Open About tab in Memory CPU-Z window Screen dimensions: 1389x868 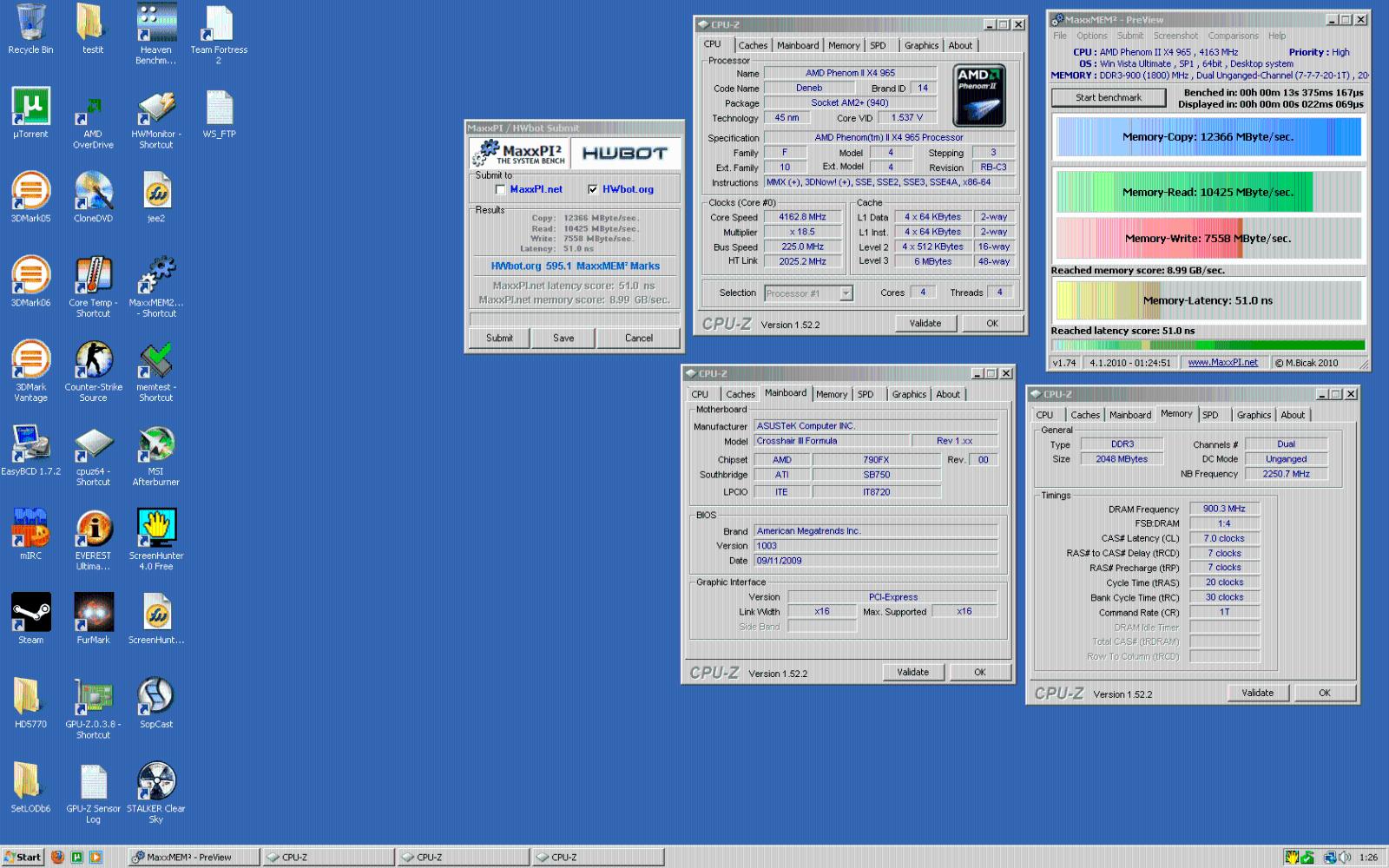1293,416
